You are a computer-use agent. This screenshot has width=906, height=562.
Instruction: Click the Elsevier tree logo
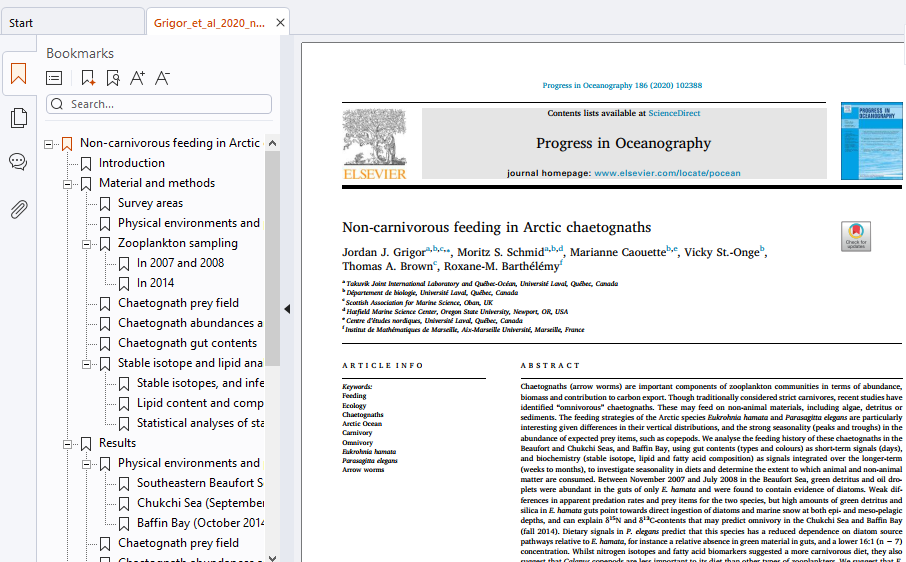tap(374, 144)
